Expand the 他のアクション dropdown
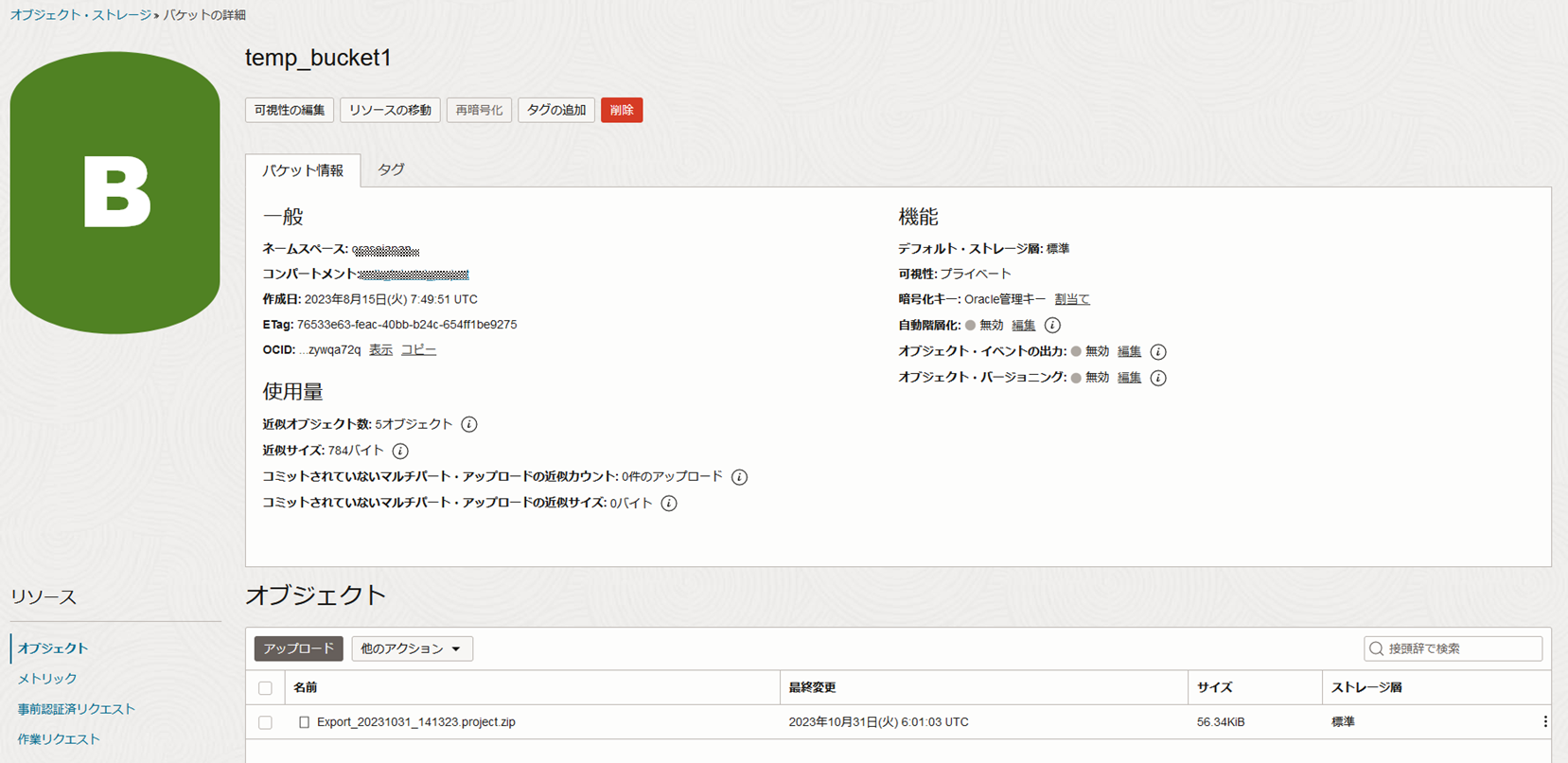1568x763 pixels. coord(412,648)
